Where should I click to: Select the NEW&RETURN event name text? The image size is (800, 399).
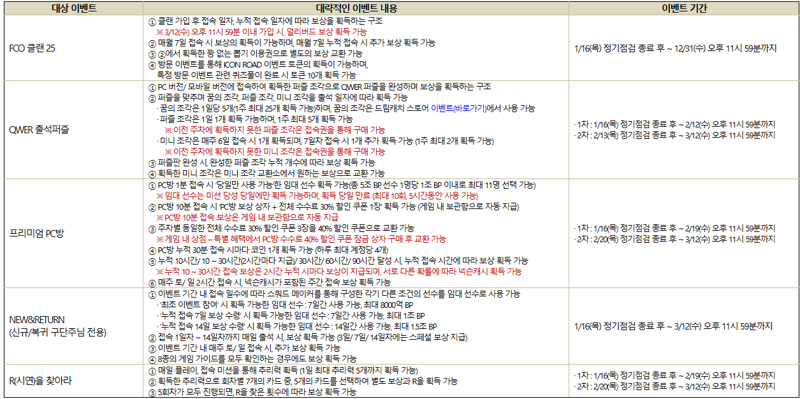[37, 320]
